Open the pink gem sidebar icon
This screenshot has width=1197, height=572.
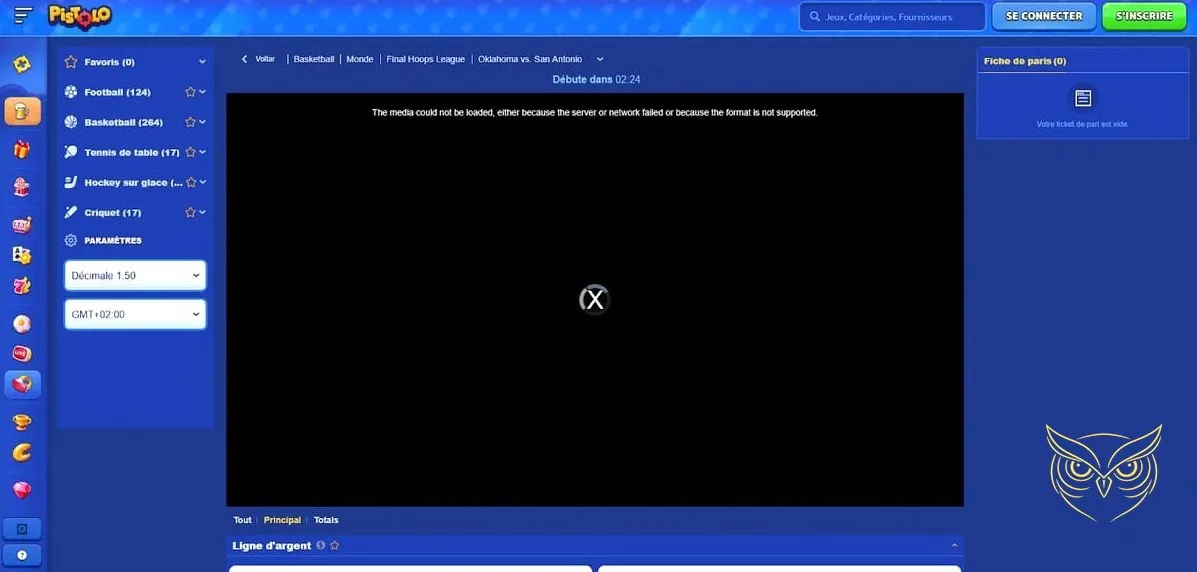coord(22,490)
